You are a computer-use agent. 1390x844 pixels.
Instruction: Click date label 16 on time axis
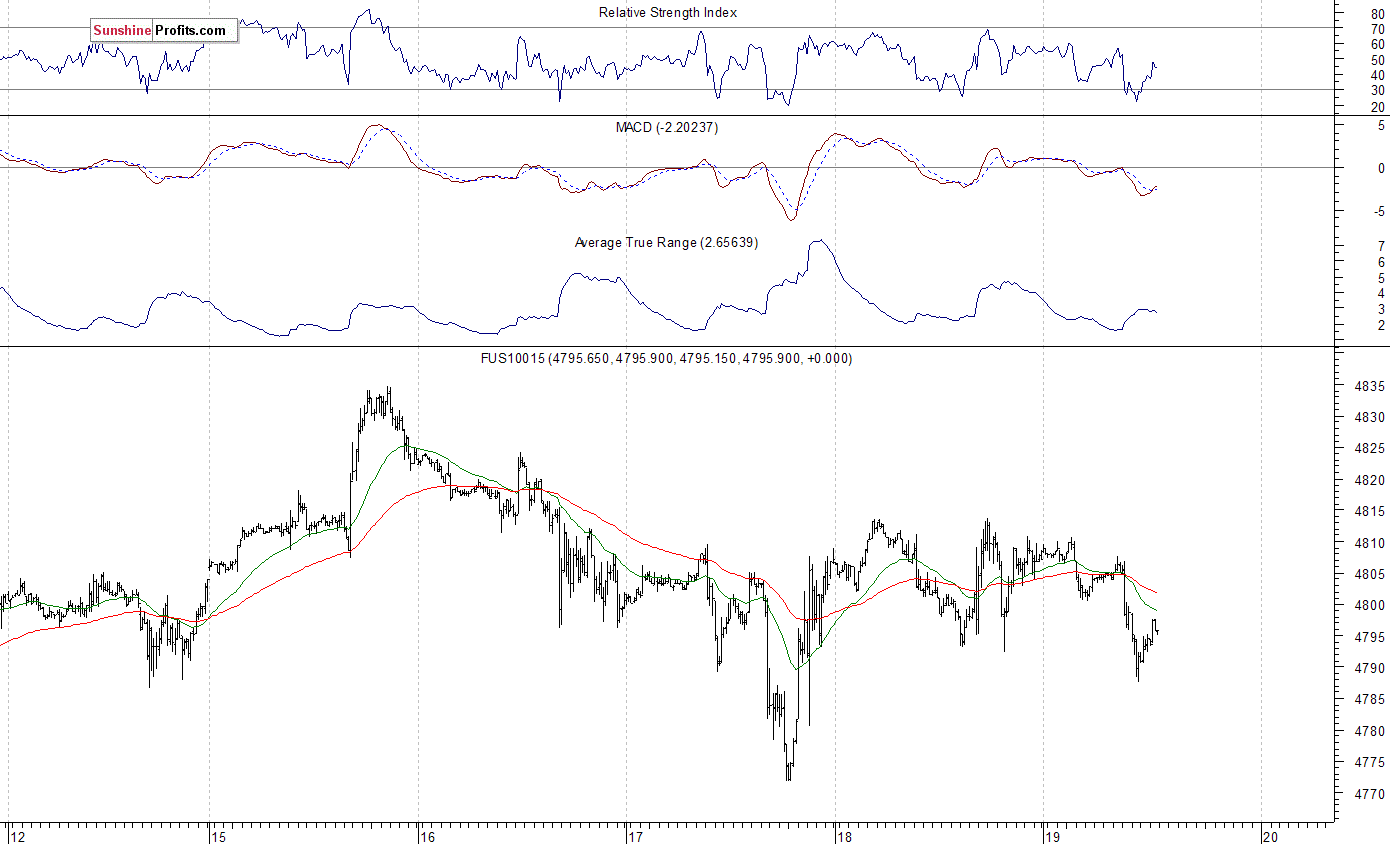pos(428,836)
